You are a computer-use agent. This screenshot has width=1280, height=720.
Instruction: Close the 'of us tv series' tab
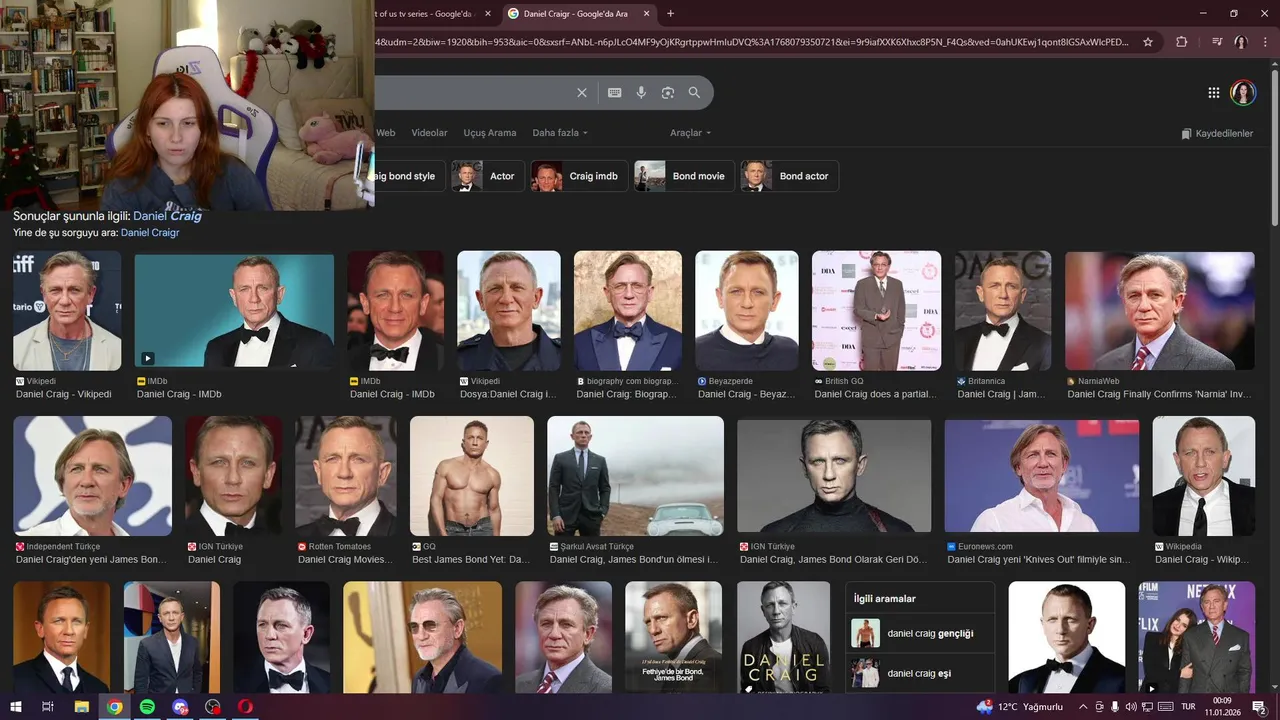point(487,14)
